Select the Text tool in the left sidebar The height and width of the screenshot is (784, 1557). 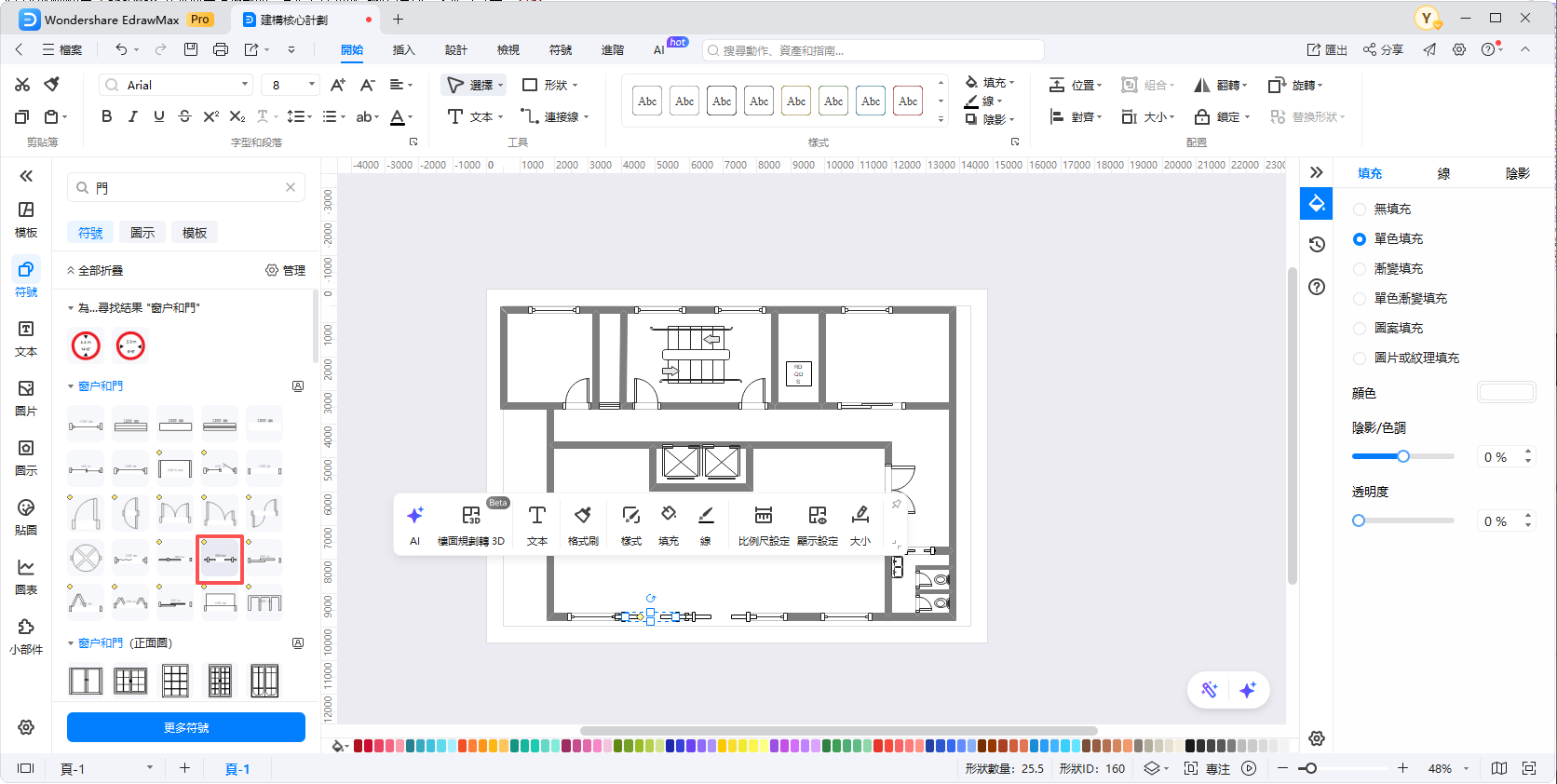tap(26, 338)
